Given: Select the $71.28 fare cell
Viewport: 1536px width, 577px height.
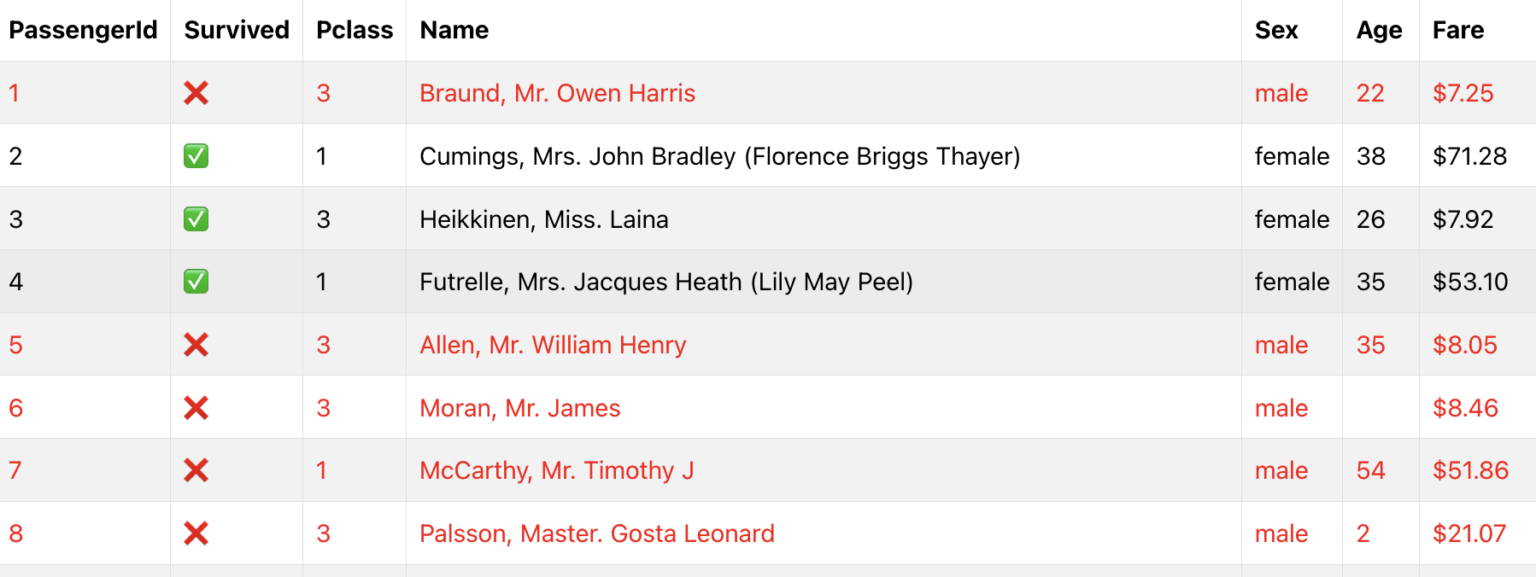Looking at the screenshot, I should [x=1470, y=156].
